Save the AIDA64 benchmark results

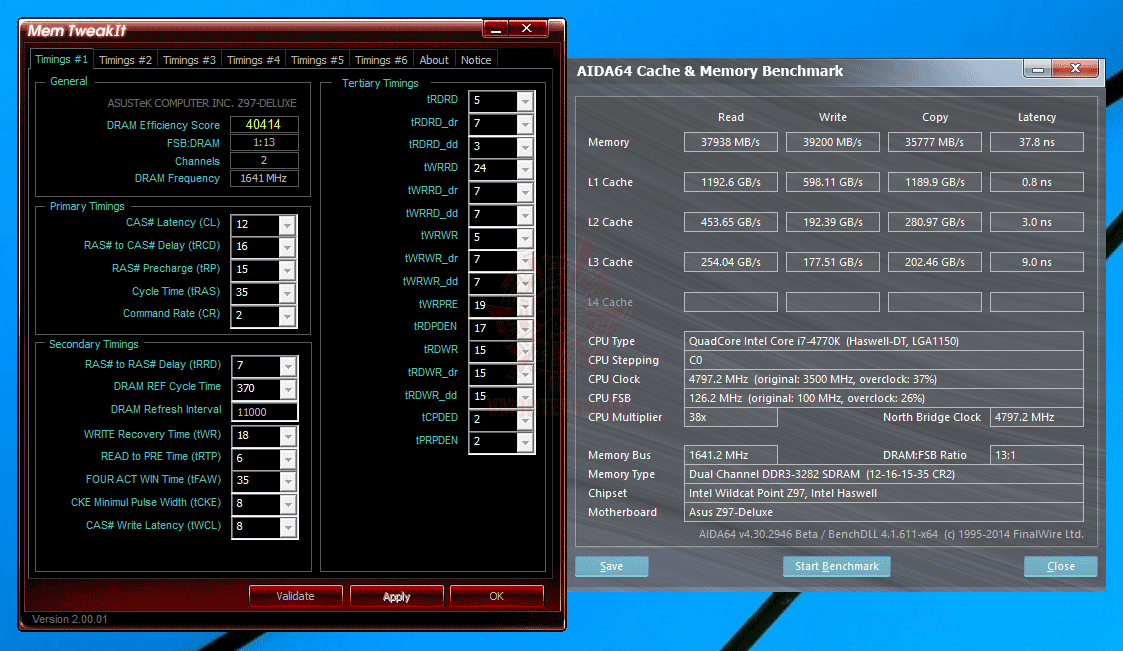(x=611, y=566)
